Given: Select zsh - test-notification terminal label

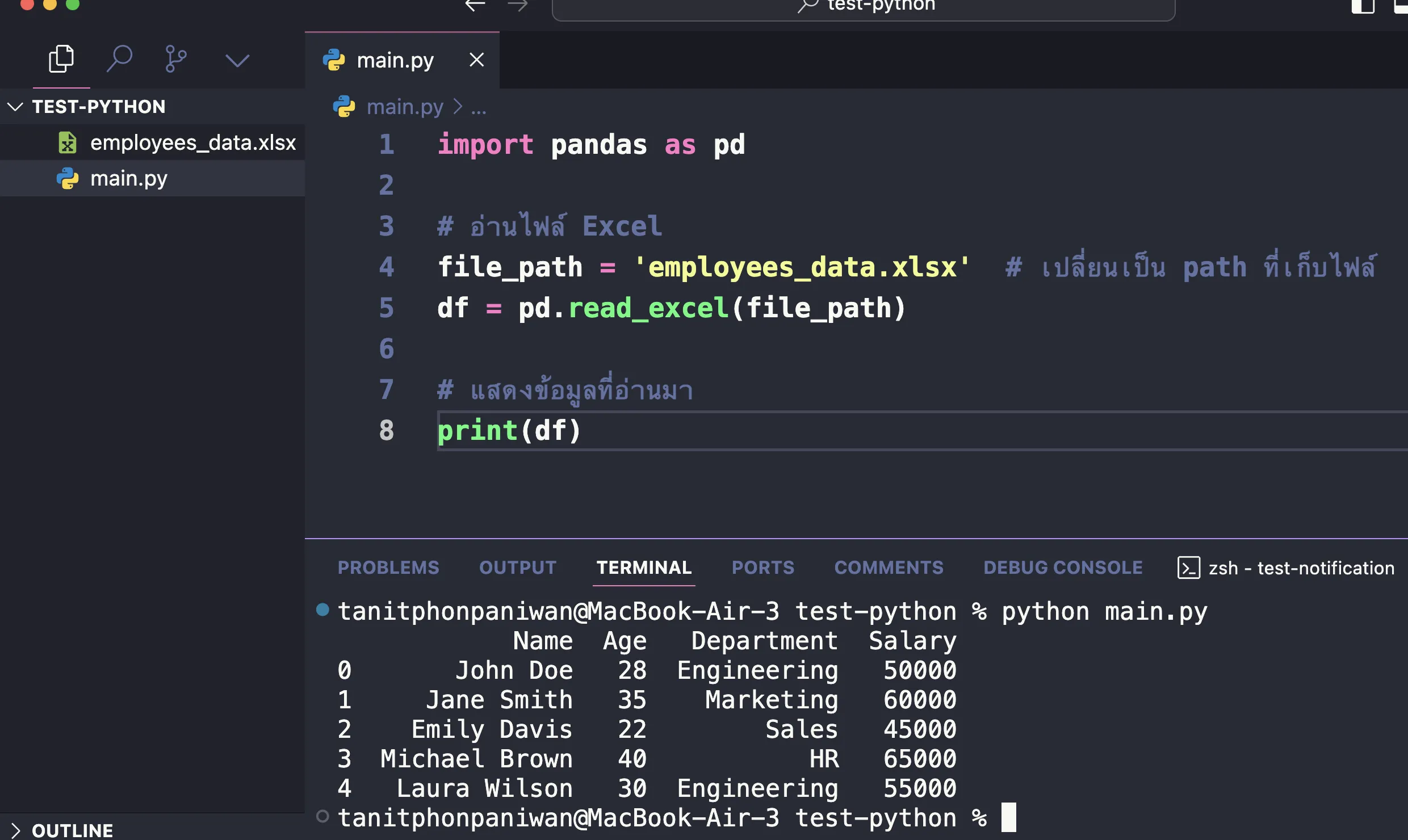Looking at the screenshot, I should point(1301,568).
